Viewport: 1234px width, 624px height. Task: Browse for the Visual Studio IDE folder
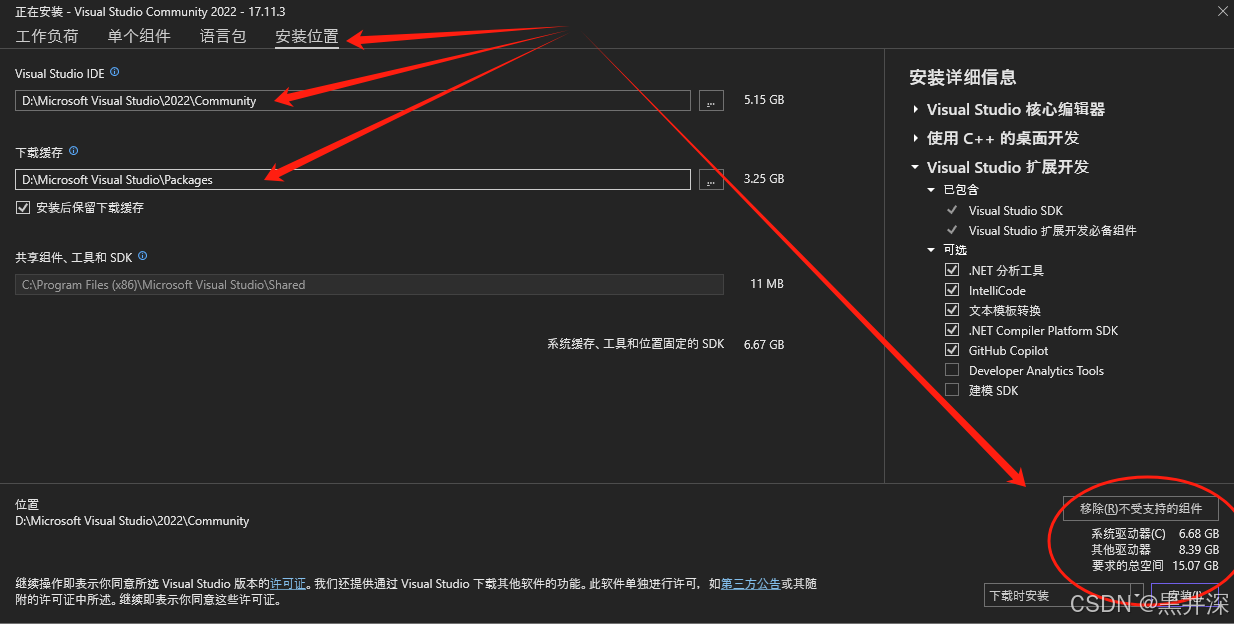711,100
